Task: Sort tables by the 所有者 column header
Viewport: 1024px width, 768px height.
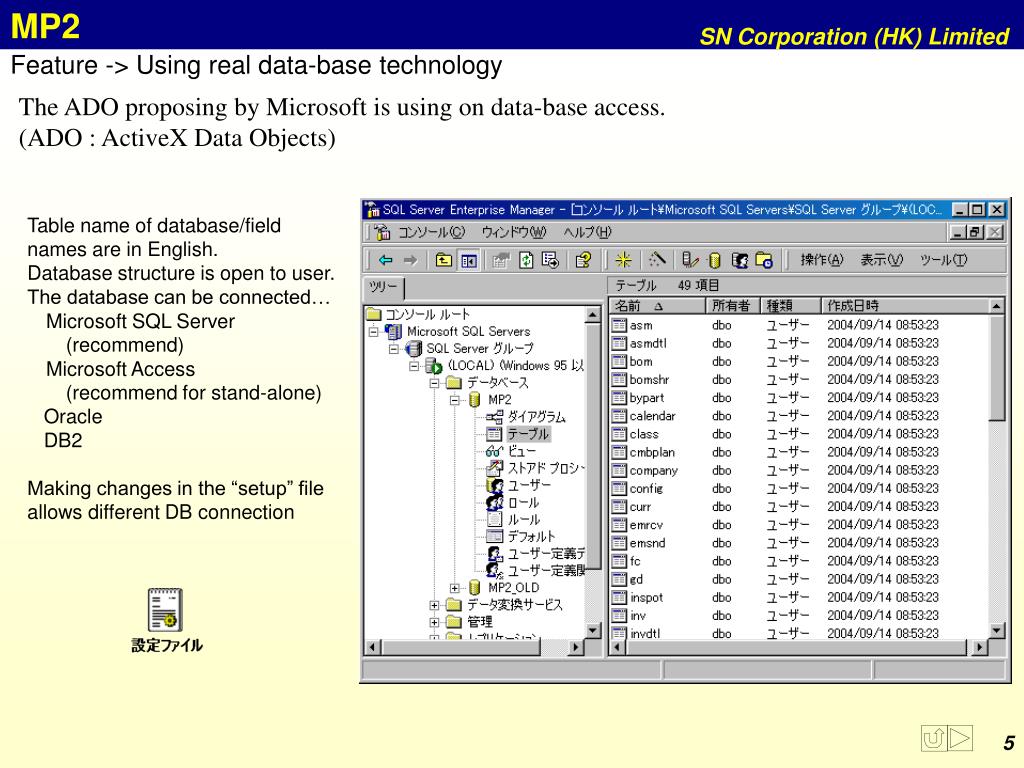Action: 732,306
